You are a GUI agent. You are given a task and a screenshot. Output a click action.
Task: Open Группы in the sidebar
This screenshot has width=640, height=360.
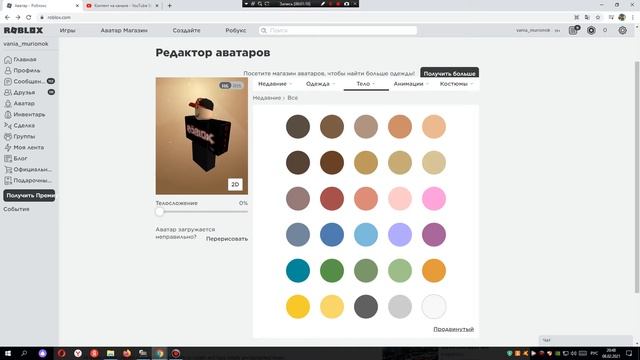pos(20,137)
